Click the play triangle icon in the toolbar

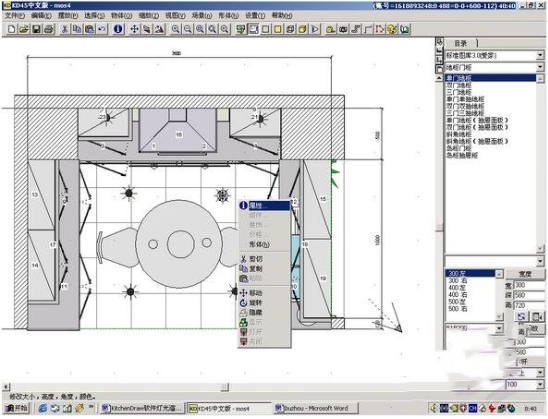coord(315,29)
